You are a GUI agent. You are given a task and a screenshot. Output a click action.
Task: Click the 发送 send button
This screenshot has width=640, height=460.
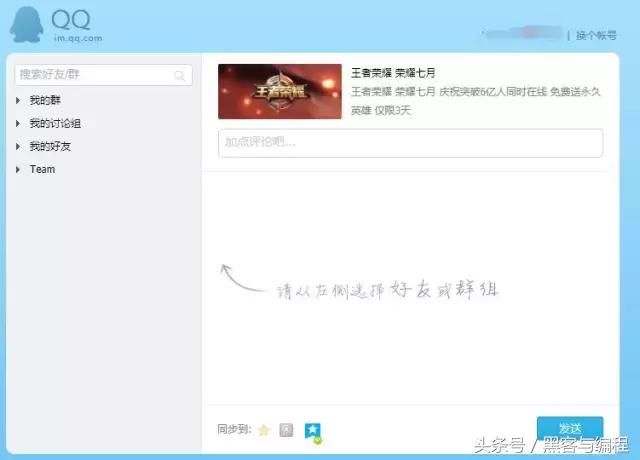(570, 428)
